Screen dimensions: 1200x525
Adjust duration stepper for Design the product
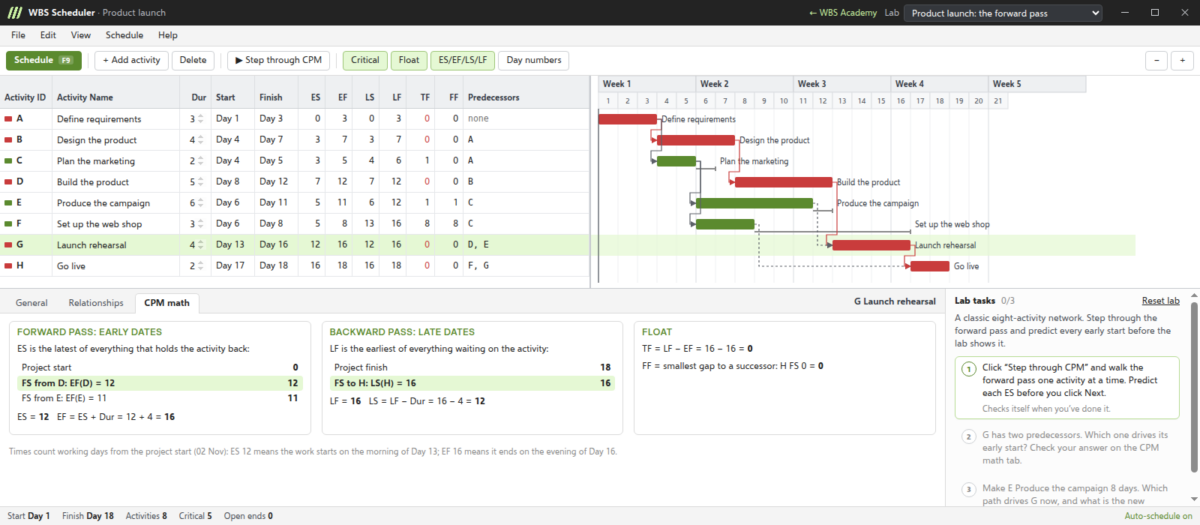coord(200,140)
